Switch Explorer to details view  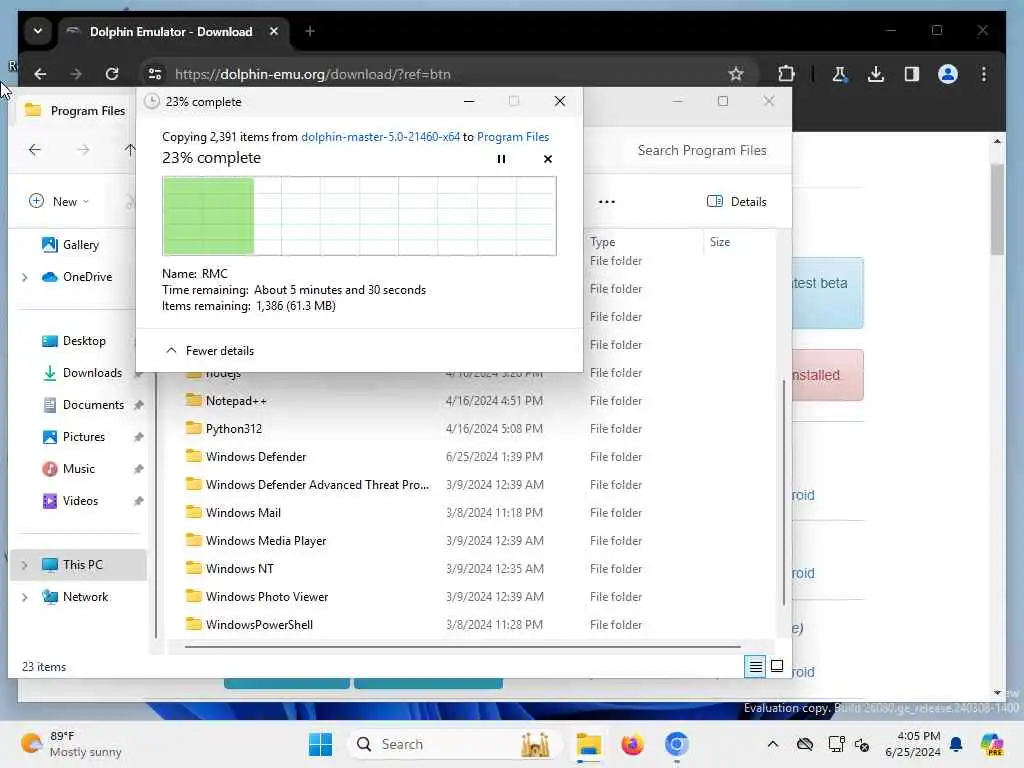point(755,666)
